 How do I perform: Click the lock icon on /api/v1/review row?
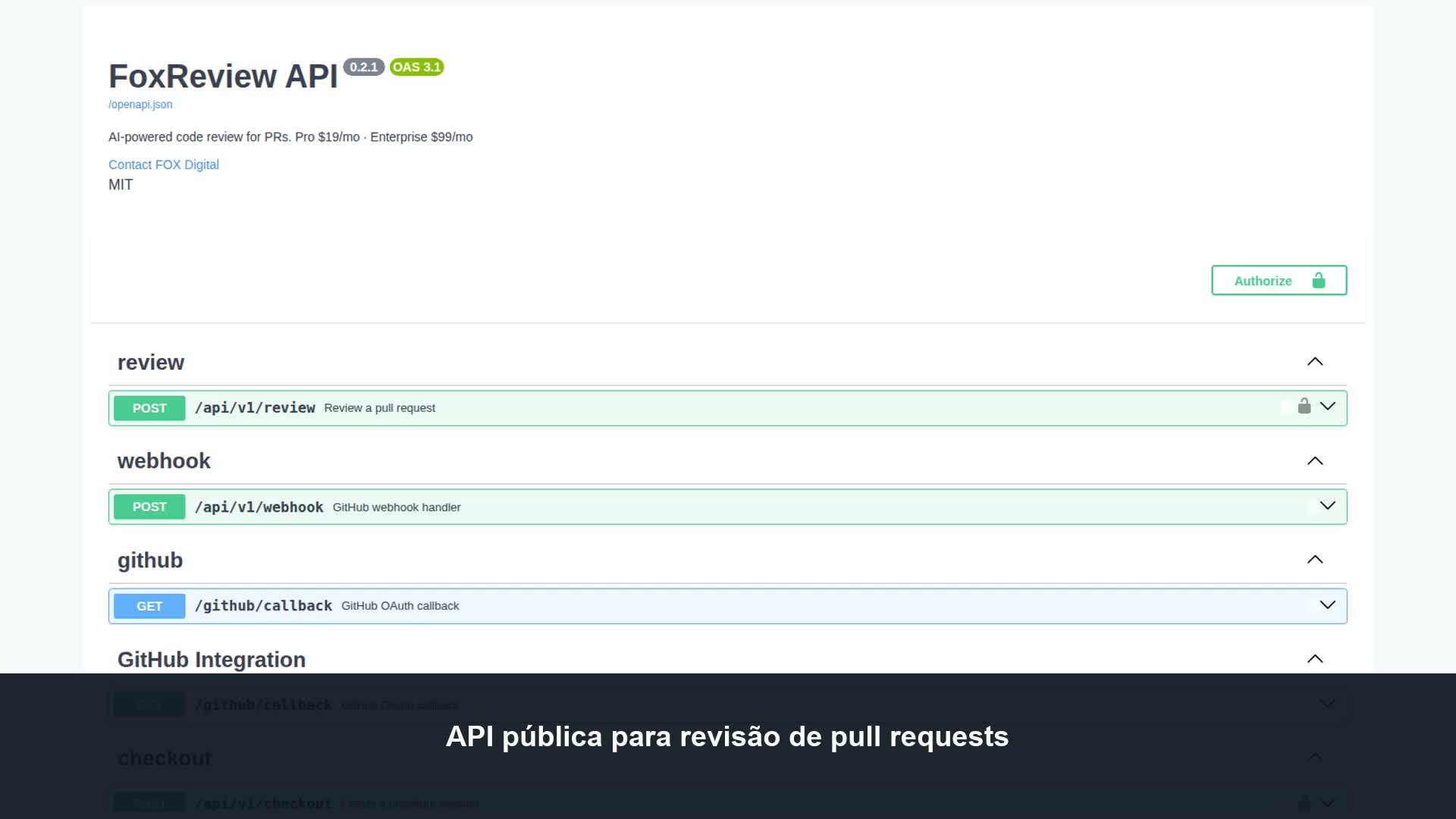pos(1304,406)
